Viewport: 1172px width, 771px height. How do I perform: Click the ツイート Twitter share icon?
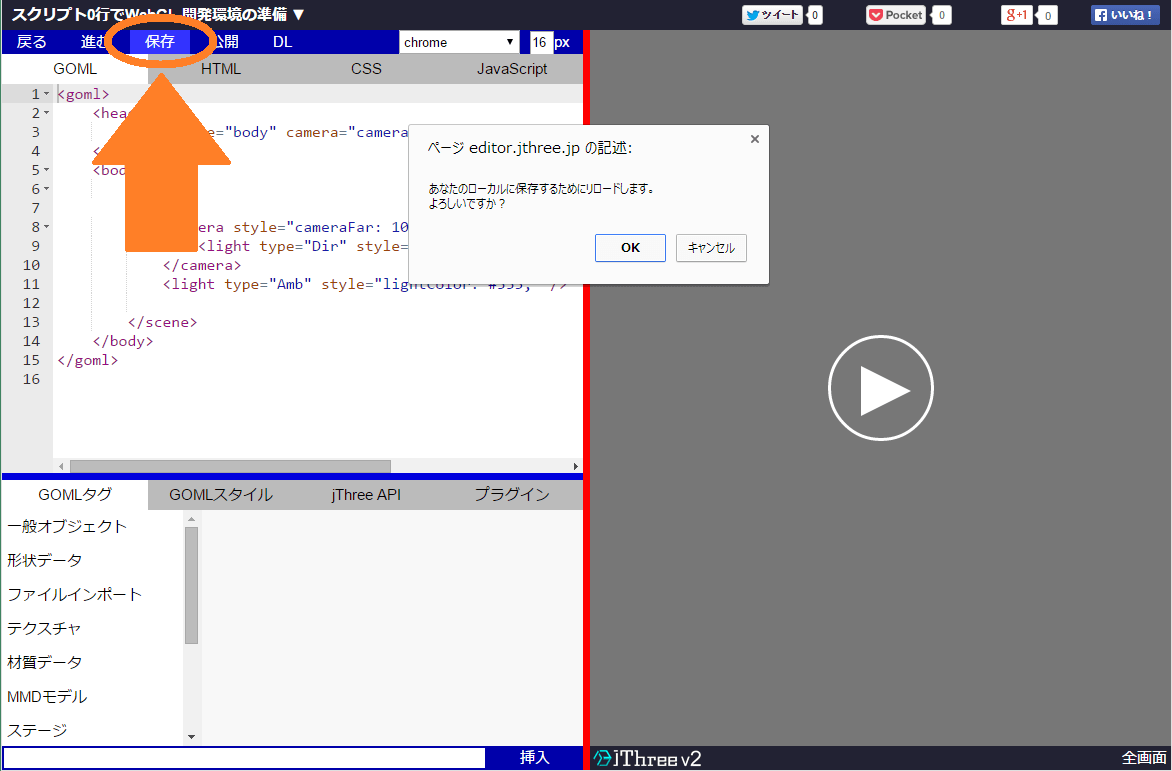772,15
